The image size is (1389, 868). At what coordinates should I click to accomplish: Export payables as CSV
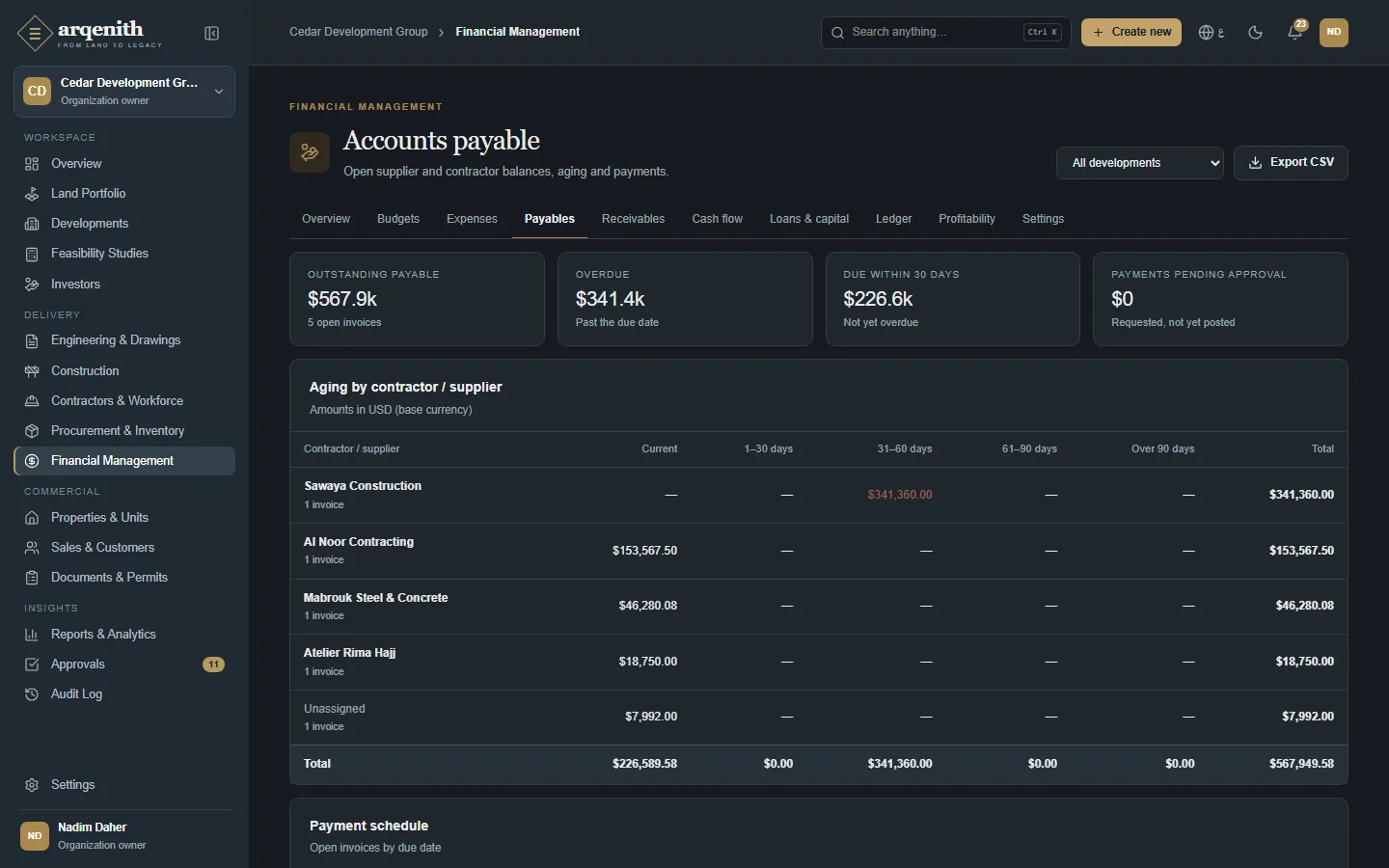pos(1291,163)
